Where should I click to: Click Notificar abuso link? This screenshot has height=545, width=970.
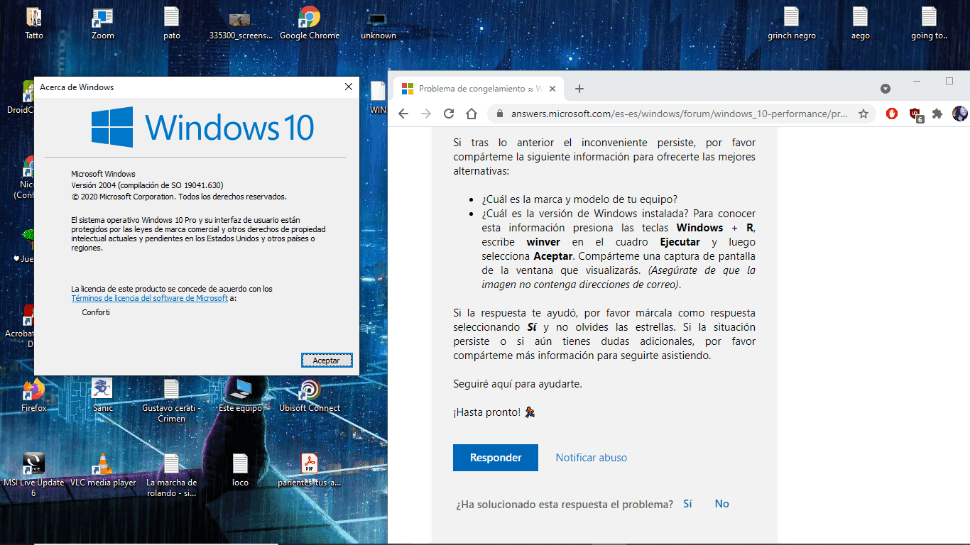pyautogui.click(x=591, y=457)
